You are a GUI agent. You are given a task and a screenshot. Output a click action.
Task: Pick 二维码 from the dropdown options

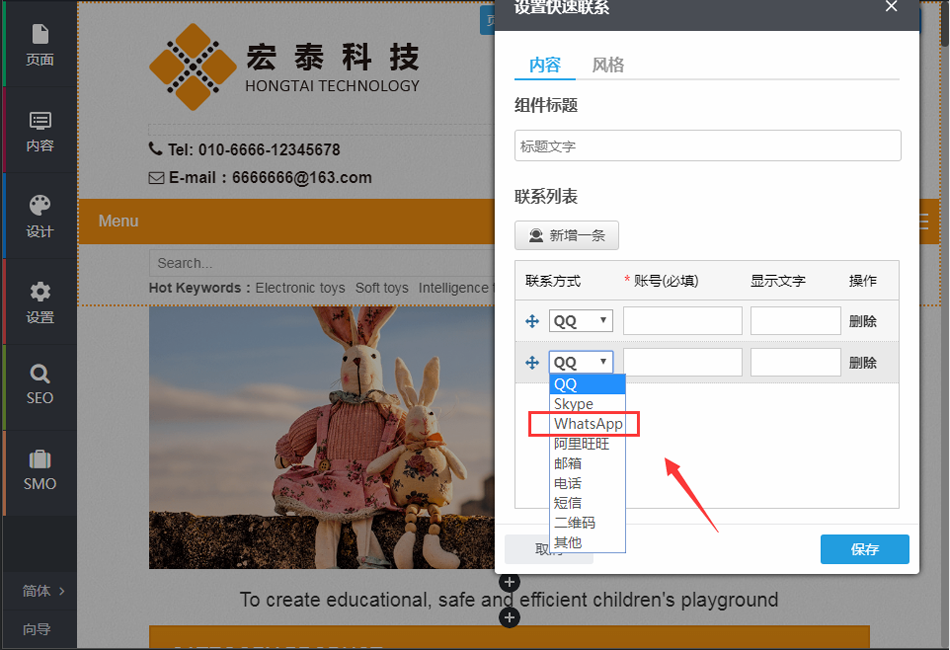coord(574,523)
